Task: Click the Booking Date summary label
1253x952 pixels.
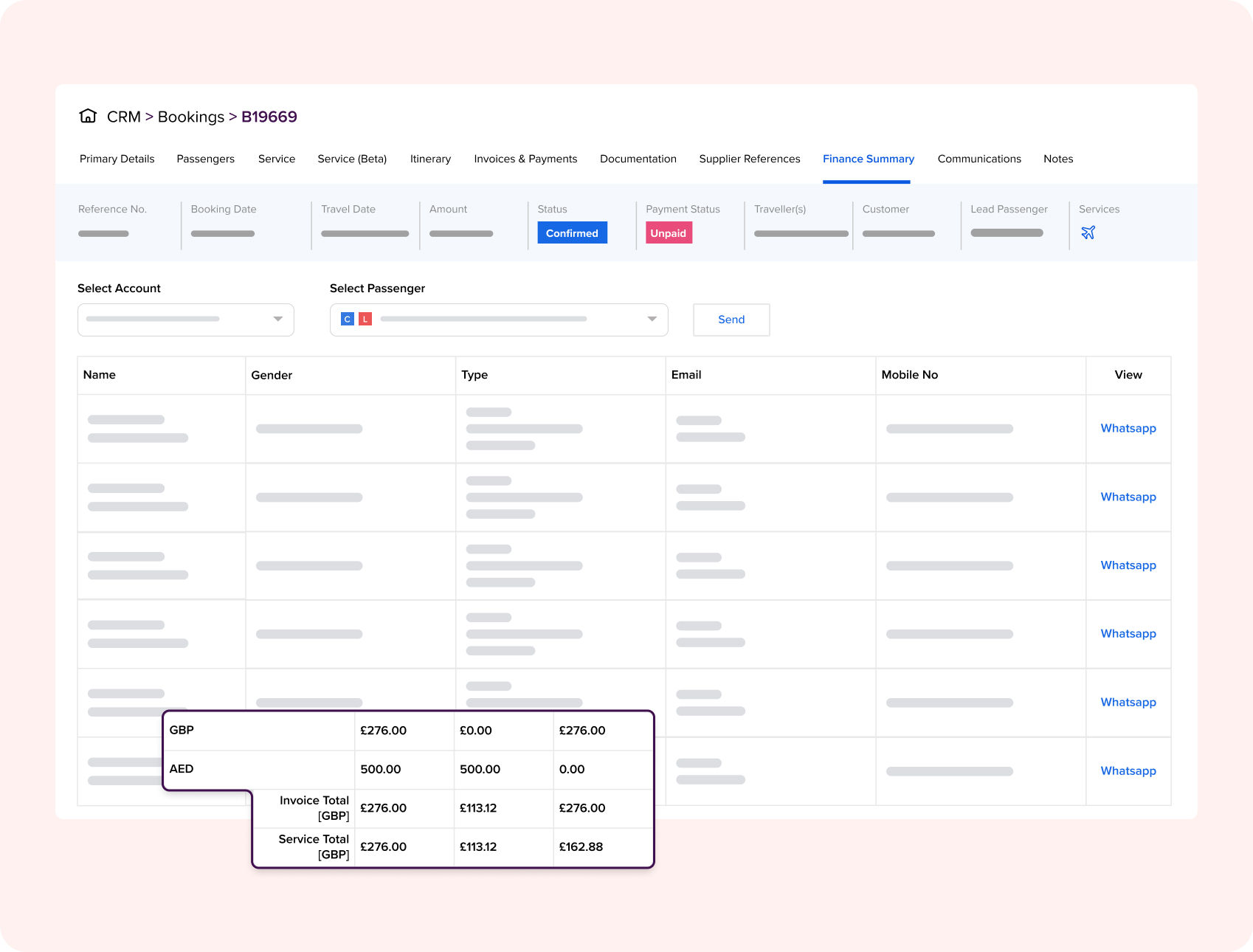Action: pyautogui.click(x=224, y=209)
